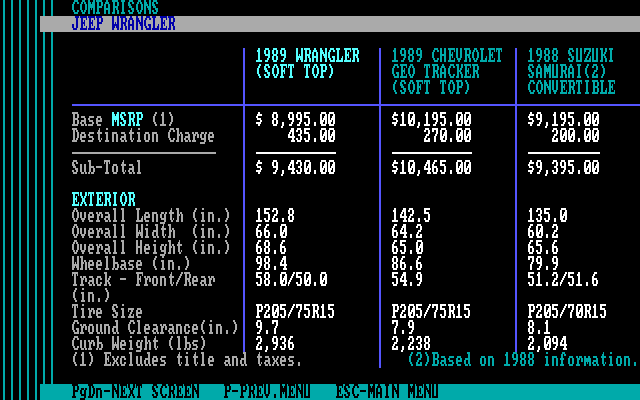640x400 pixels.
Task: Choose ESC-MAIN MENU option
Action: 387,391
